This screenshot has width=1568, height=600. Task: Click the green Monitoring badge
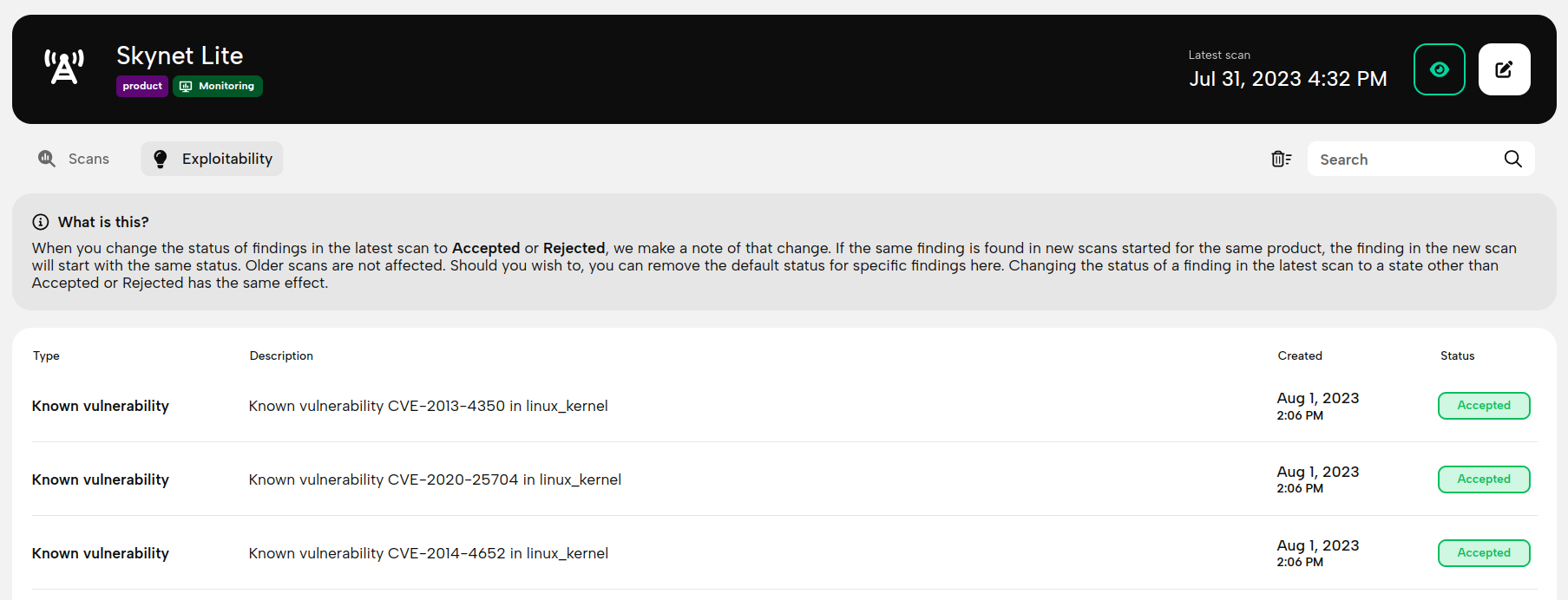tap(218, 86)
